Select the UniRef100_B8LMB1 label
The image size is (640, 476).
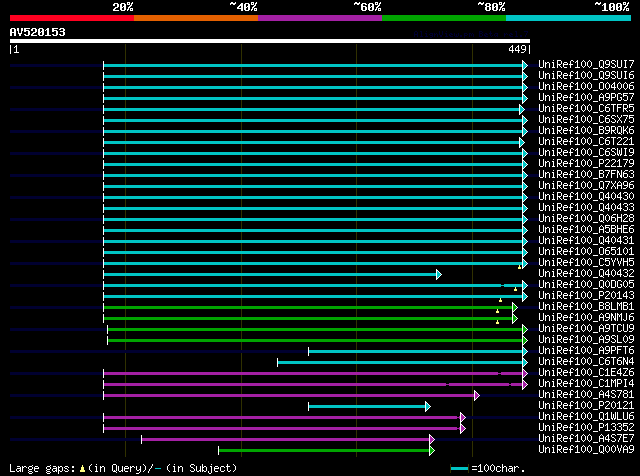pos(586,307)
